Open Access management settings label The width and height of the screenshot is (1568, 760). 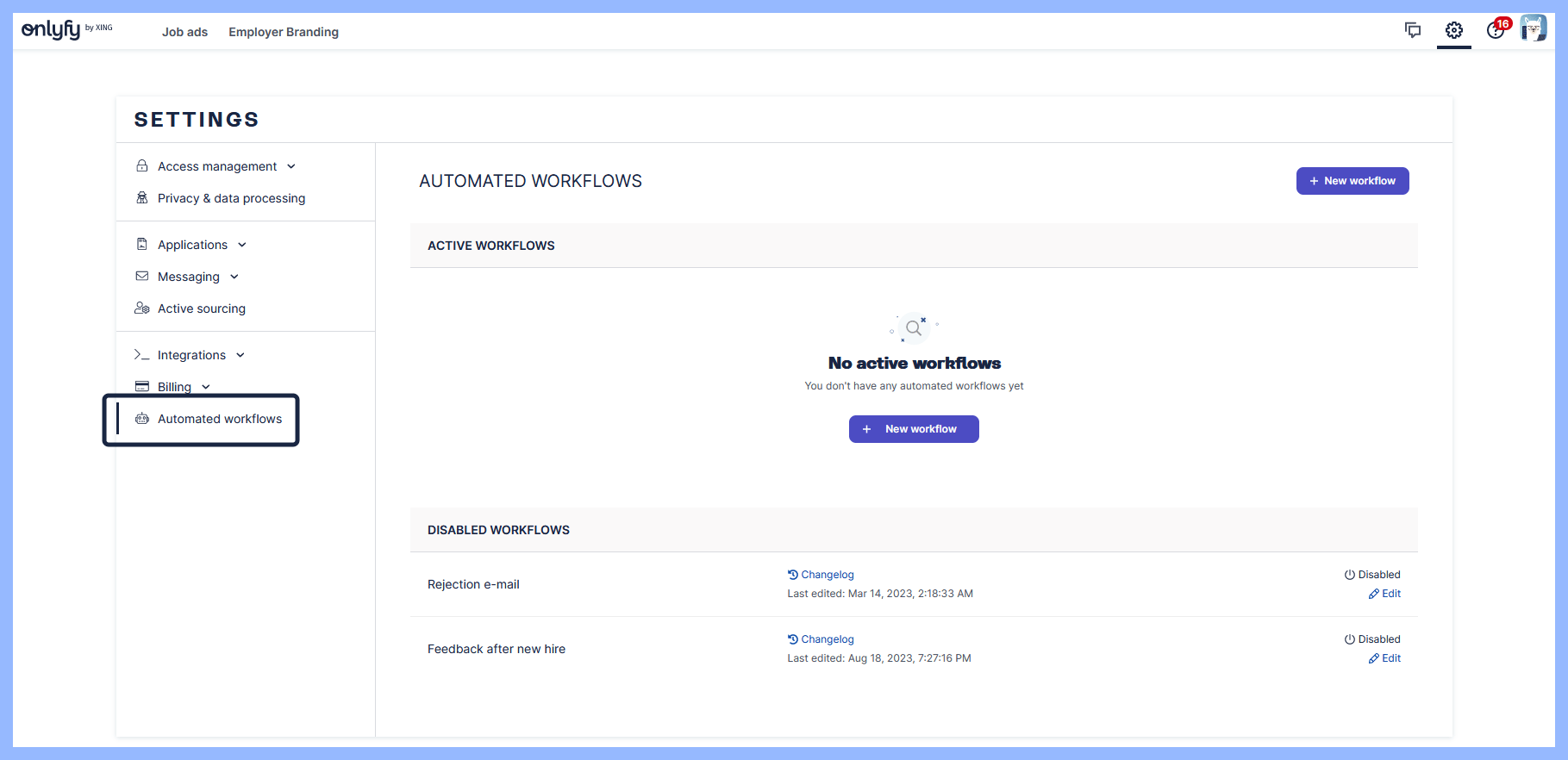217,165
